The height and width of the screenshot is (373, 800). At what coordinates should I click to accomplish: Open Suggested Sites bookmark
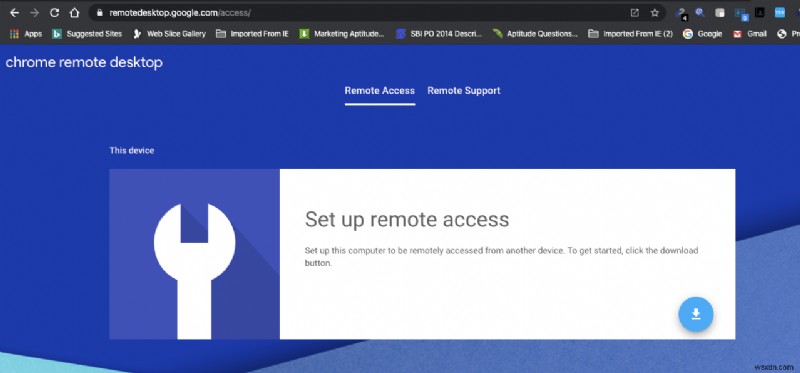pyautogui.click(x=87, y=34)
